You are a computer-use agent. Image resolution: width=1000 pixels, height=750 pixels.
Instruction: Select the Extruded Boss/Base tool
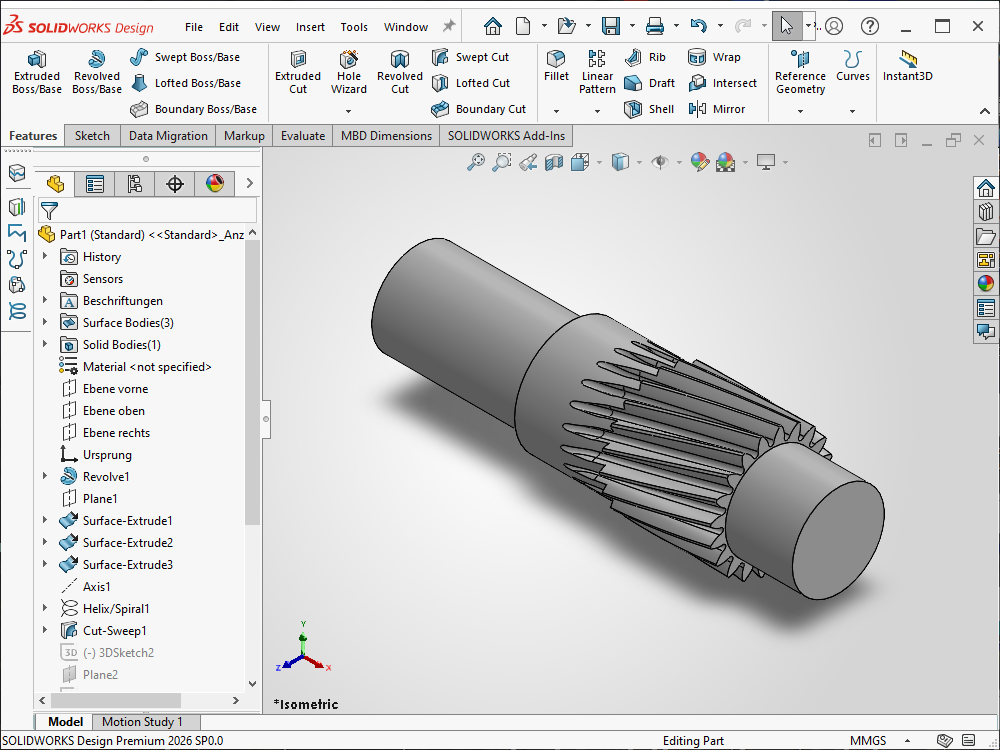[37, 73]
